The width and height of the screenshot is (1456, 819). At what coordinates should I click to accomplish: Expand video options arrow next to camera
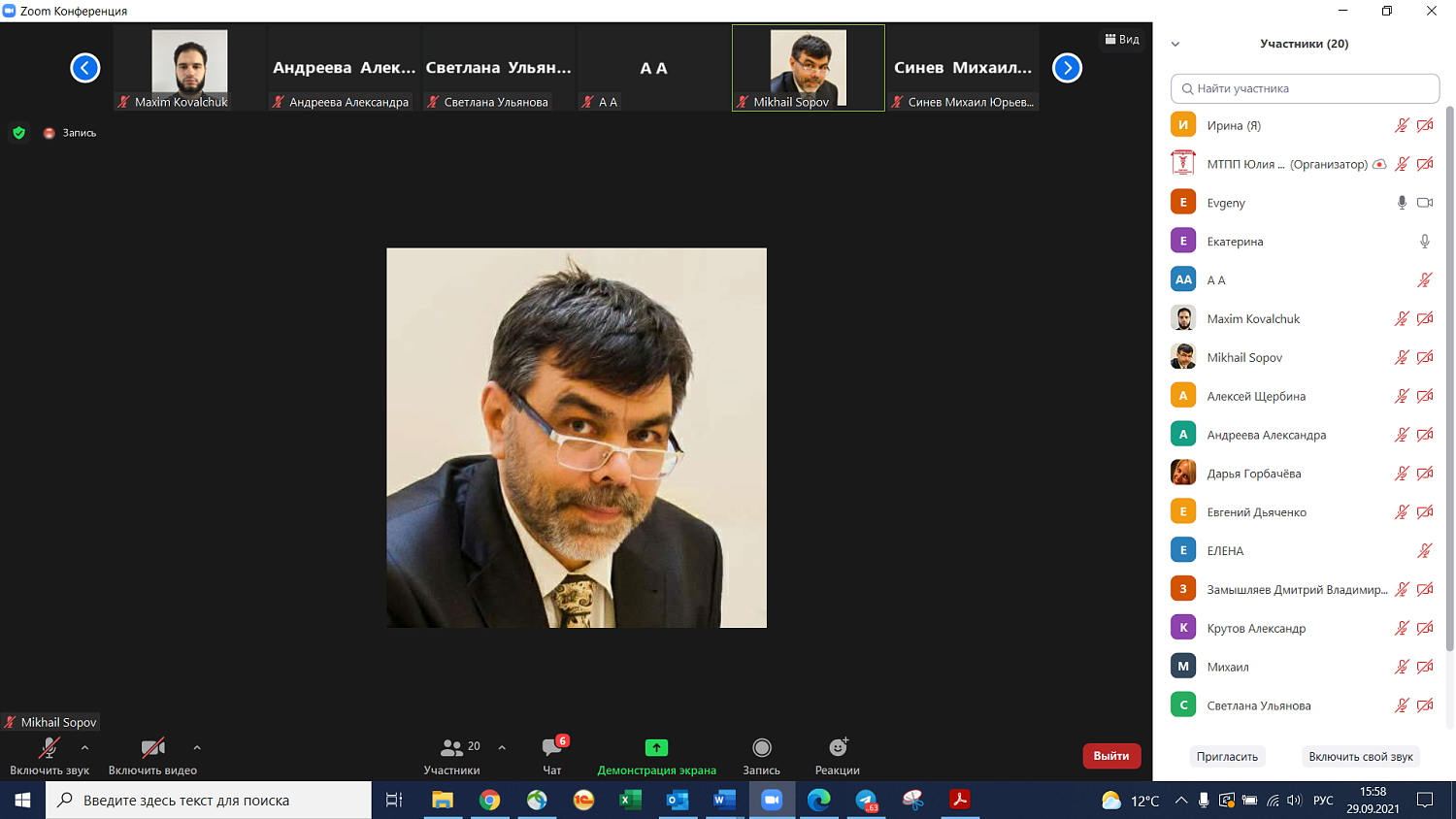click(x=197, y=748)
